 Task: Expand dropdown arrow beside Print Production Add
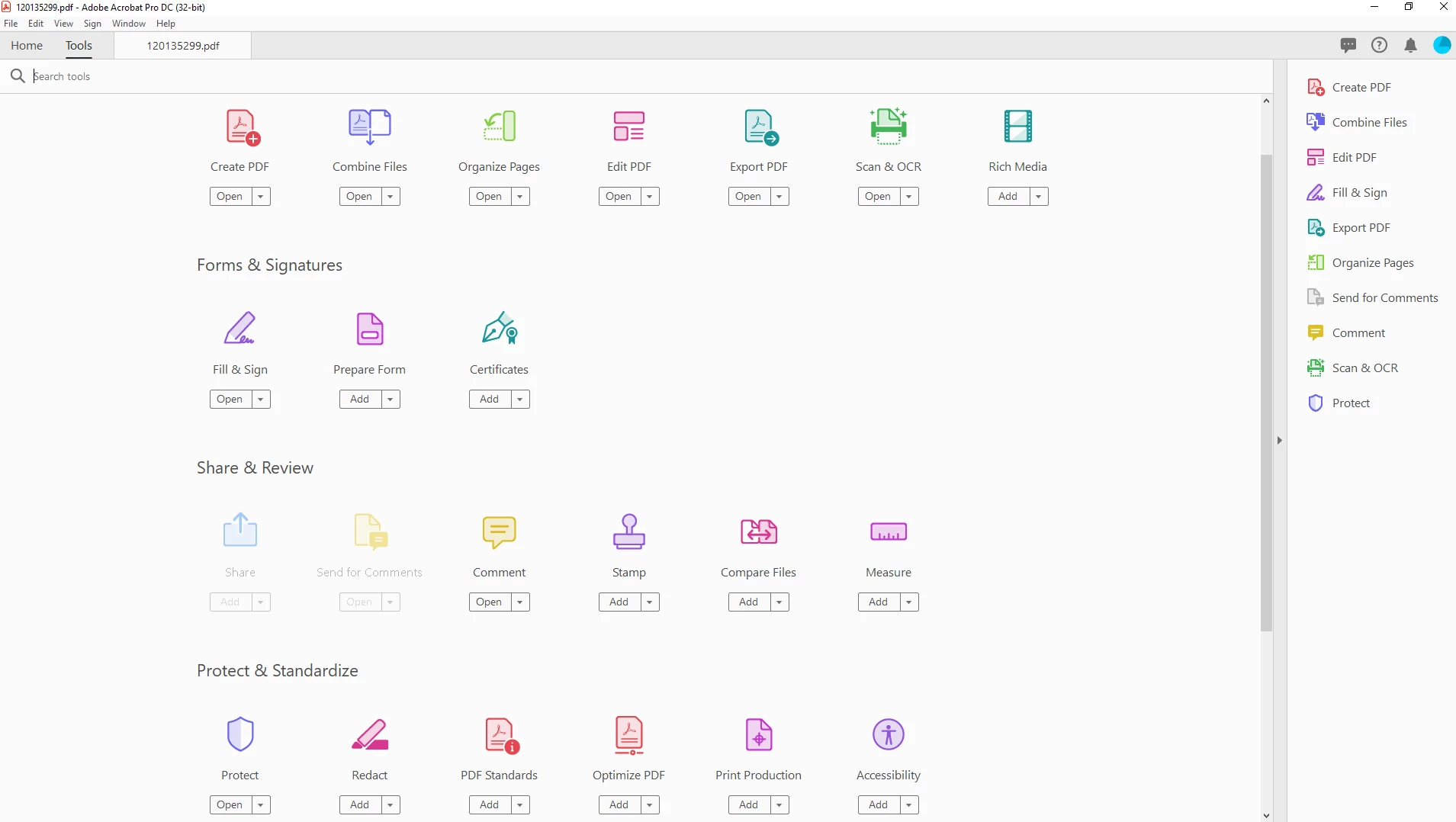(779, 804)
